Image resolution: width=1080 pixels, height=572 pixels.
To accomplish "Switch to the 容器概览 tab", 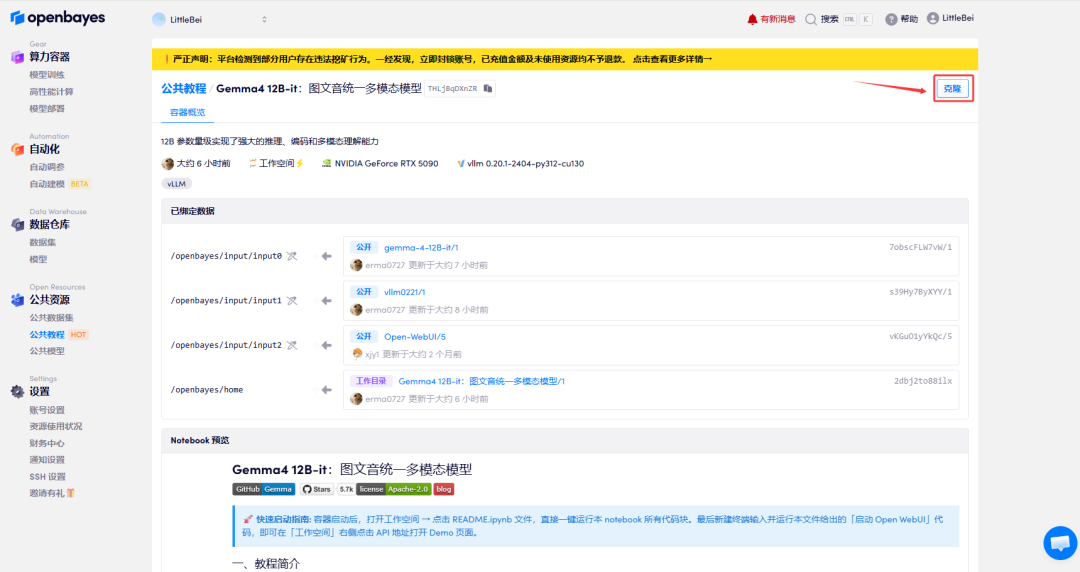I will [187, 112].
